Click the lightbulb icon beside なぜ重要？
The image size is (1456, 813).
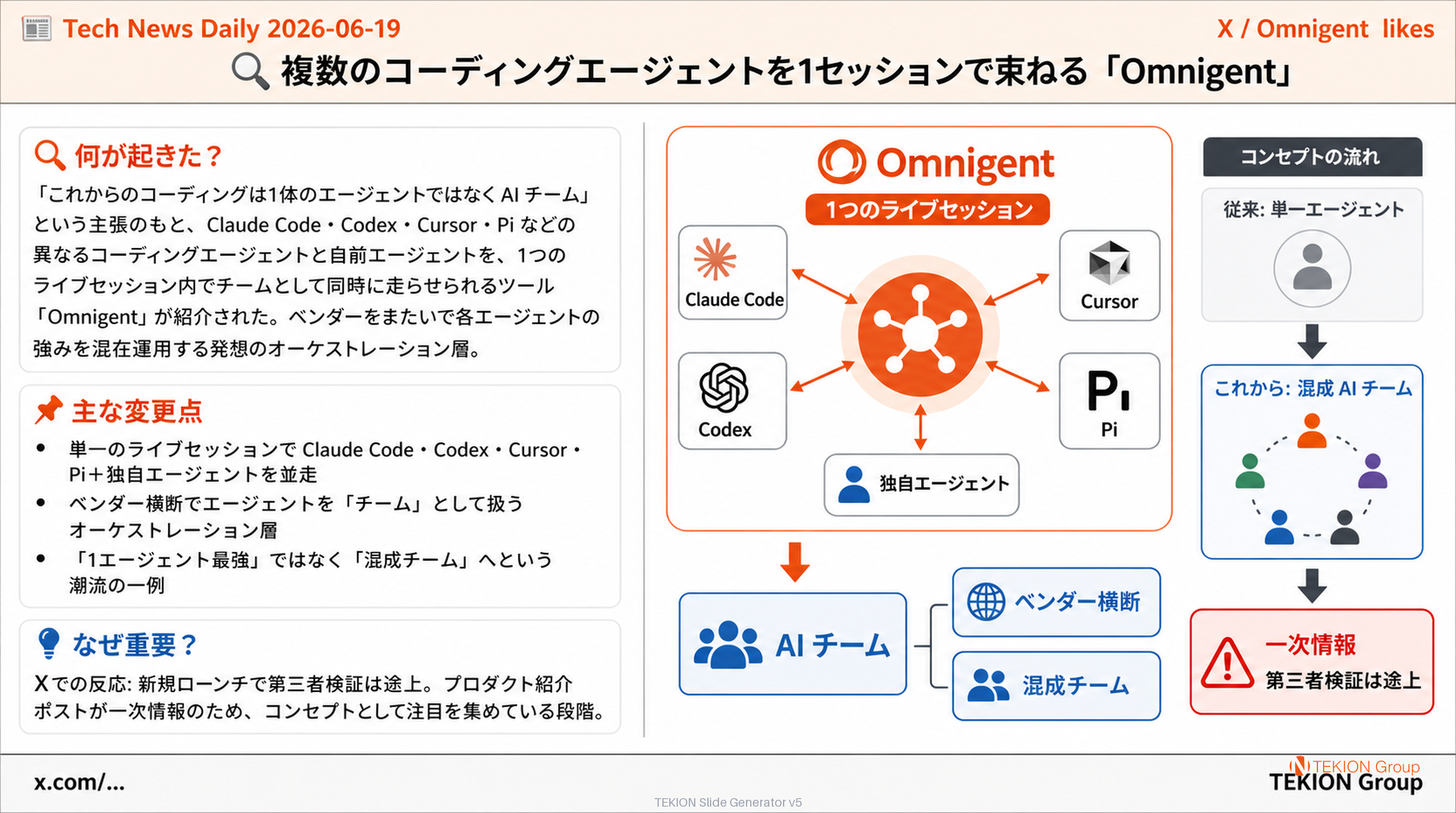48,644
